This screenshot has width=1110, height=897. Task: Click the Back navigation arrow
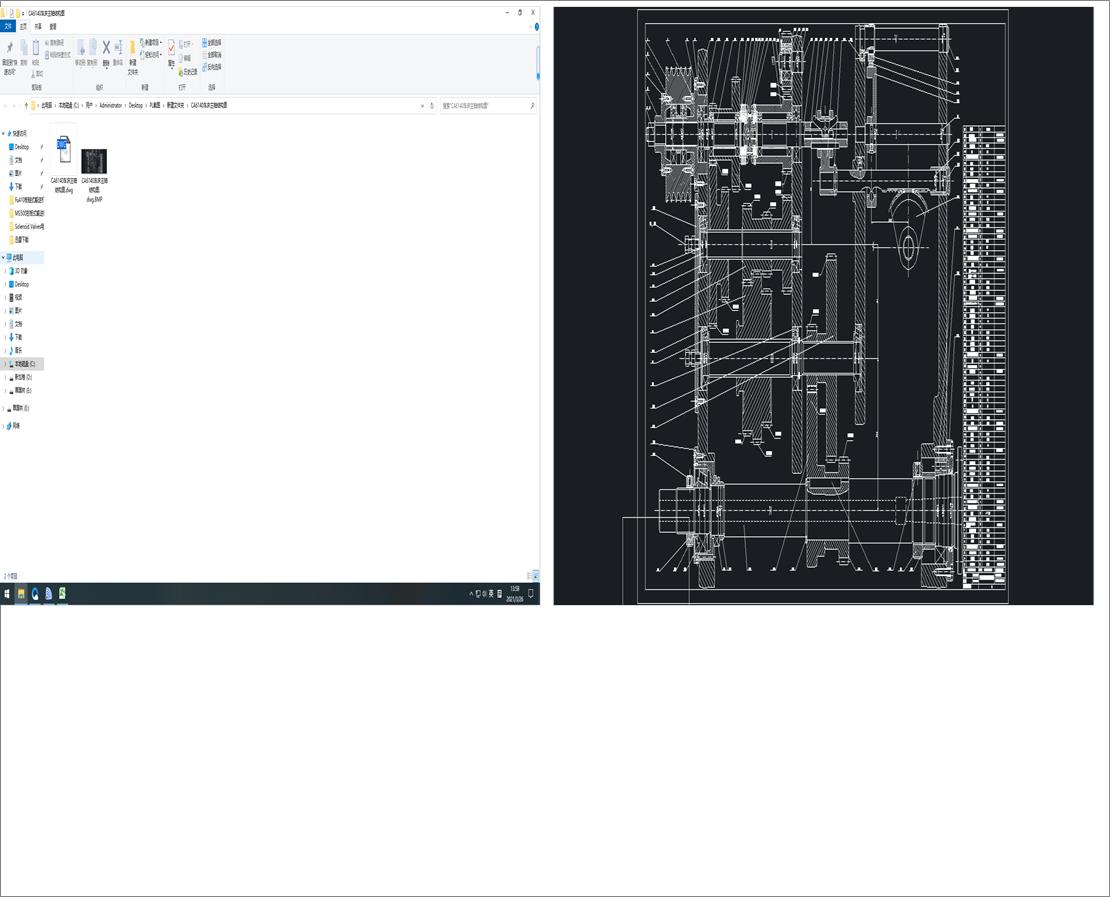pyautogui.click(x=7, y=105)
